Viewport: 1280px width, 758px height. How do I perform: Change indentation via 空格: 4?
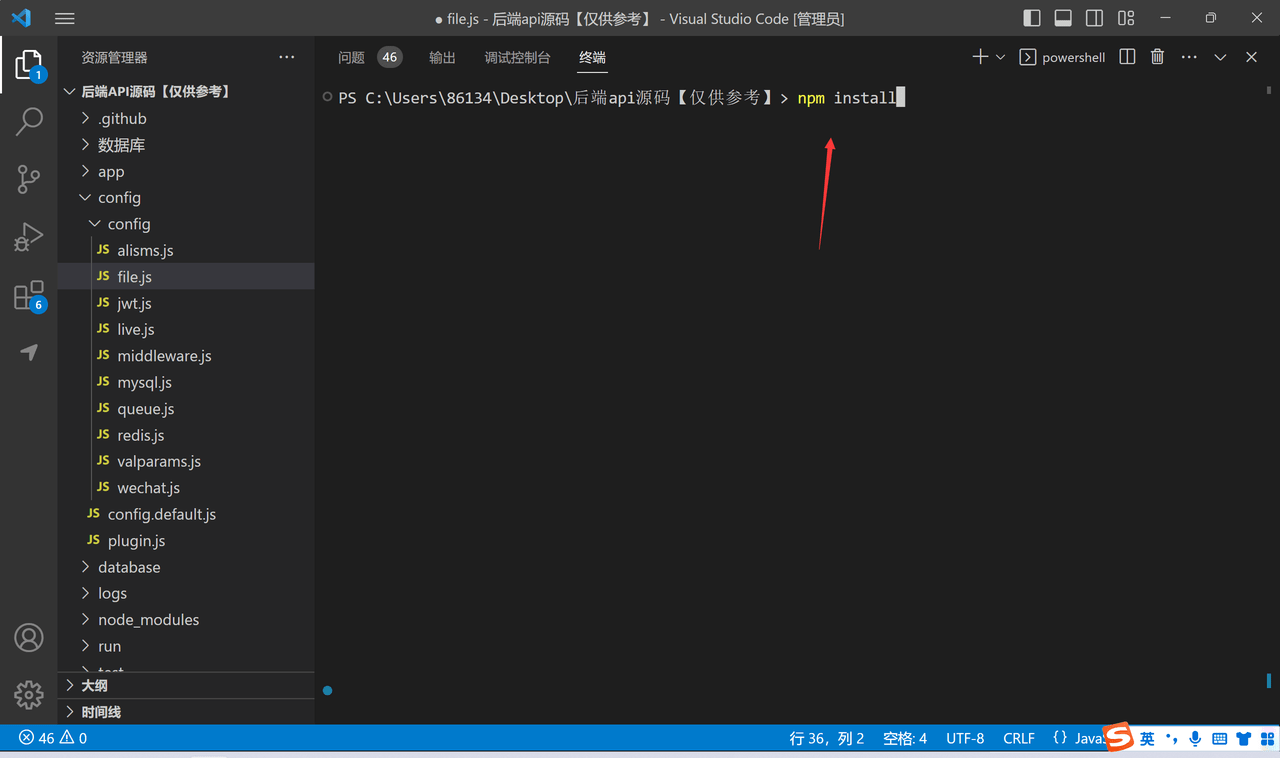[x=905, y=738]
